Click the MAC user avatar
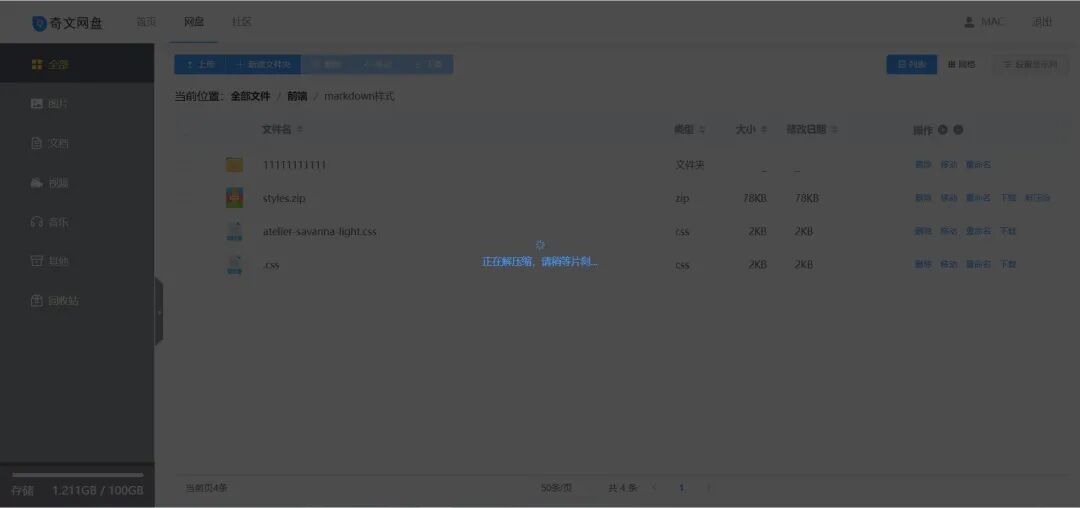1080x508 pixels. 969,22
